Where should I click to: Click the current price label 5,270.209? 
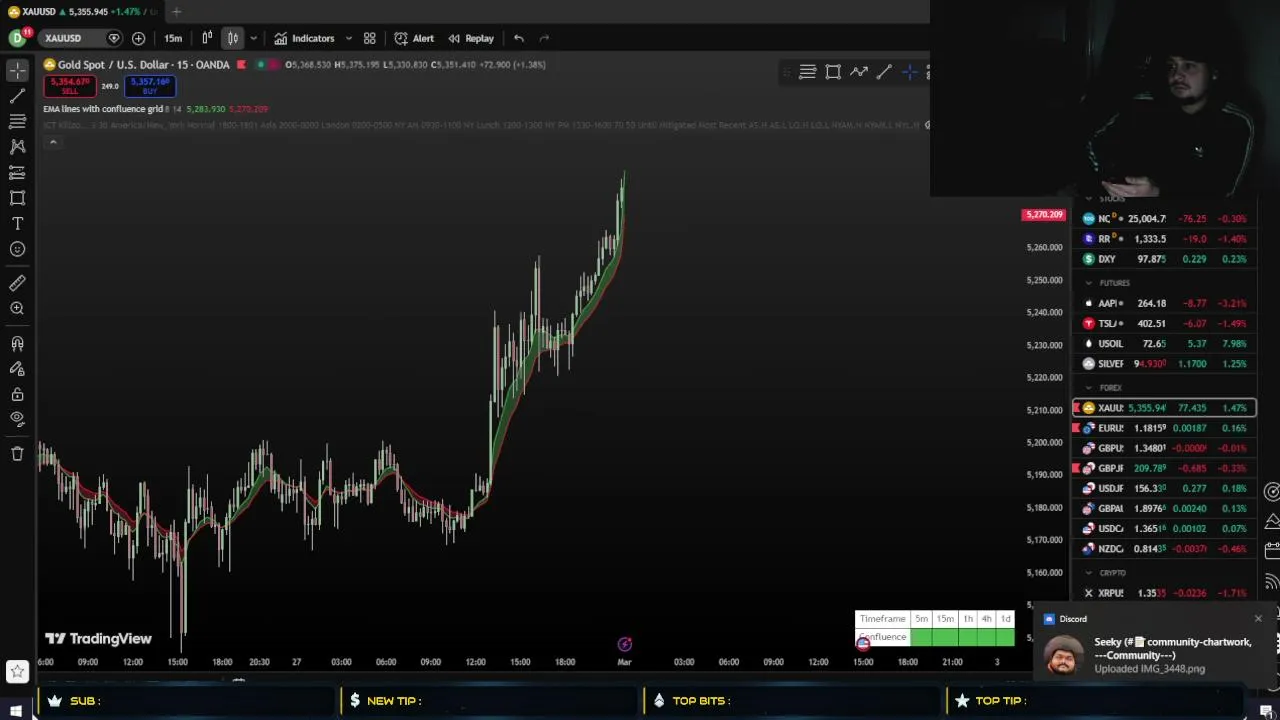coord(1044,214)
